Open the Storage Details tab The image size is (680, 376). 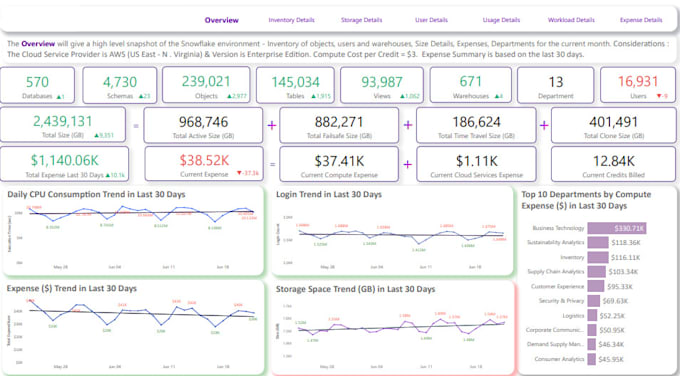[x=361, y=20]
